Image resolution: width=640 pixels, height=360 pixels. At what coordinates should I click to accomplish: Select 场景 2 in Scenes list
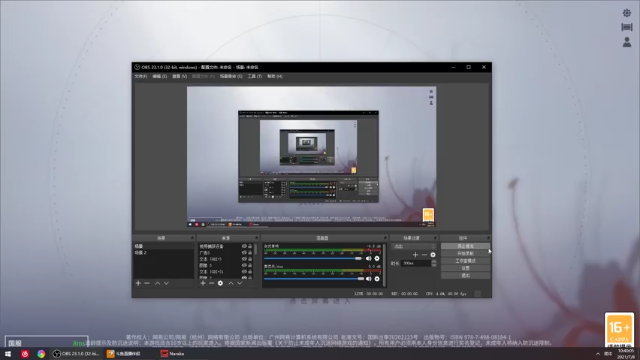pyautogui.click(x=163, y=253)
